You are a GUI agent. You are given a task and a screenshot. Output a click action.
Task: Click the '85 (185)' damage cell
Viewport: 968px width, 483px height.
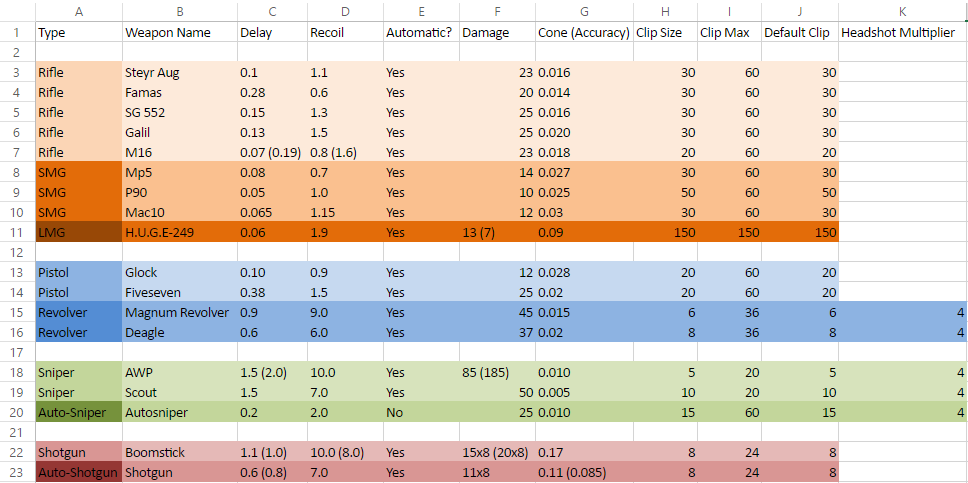coord(498,373)
